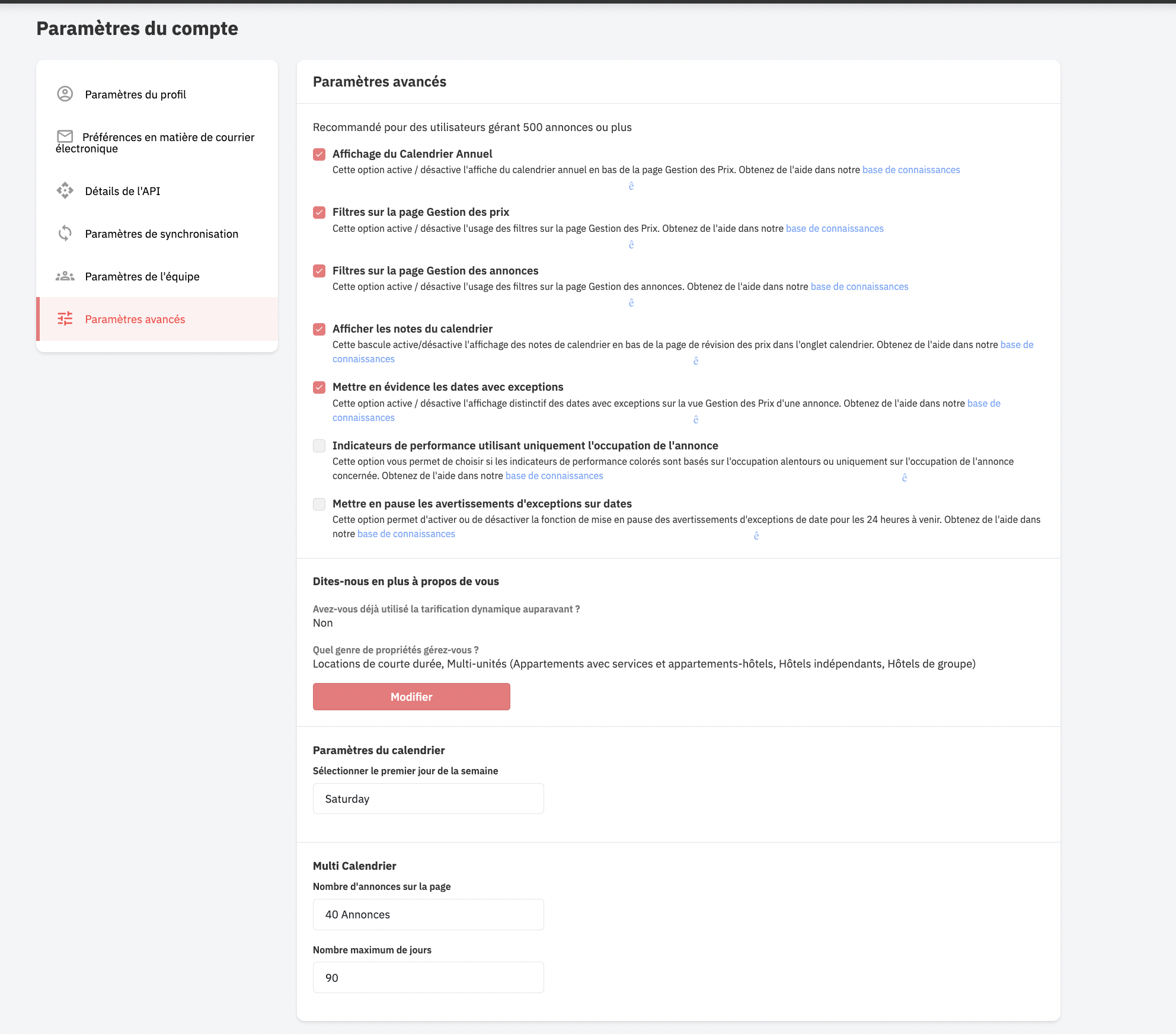Open base de connaissances link for Gestion des annonces filters
The height and width of the screenshot is (1034, 1176).
coord(859,286)
